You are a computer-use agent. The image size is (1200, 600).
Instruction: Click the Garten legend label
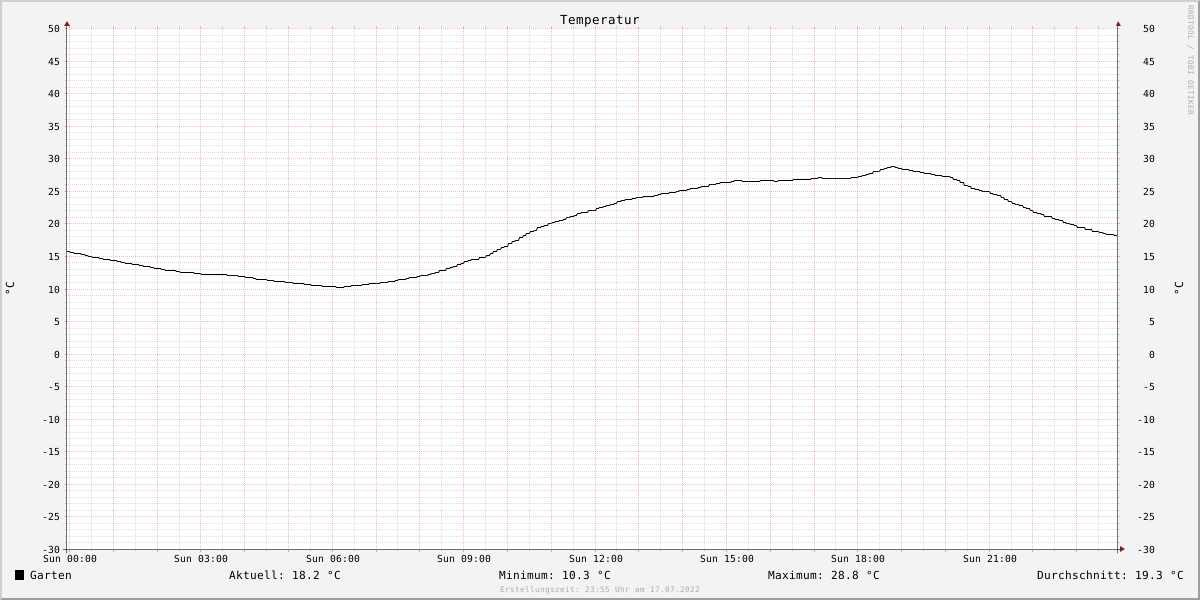tap(51, 575)
